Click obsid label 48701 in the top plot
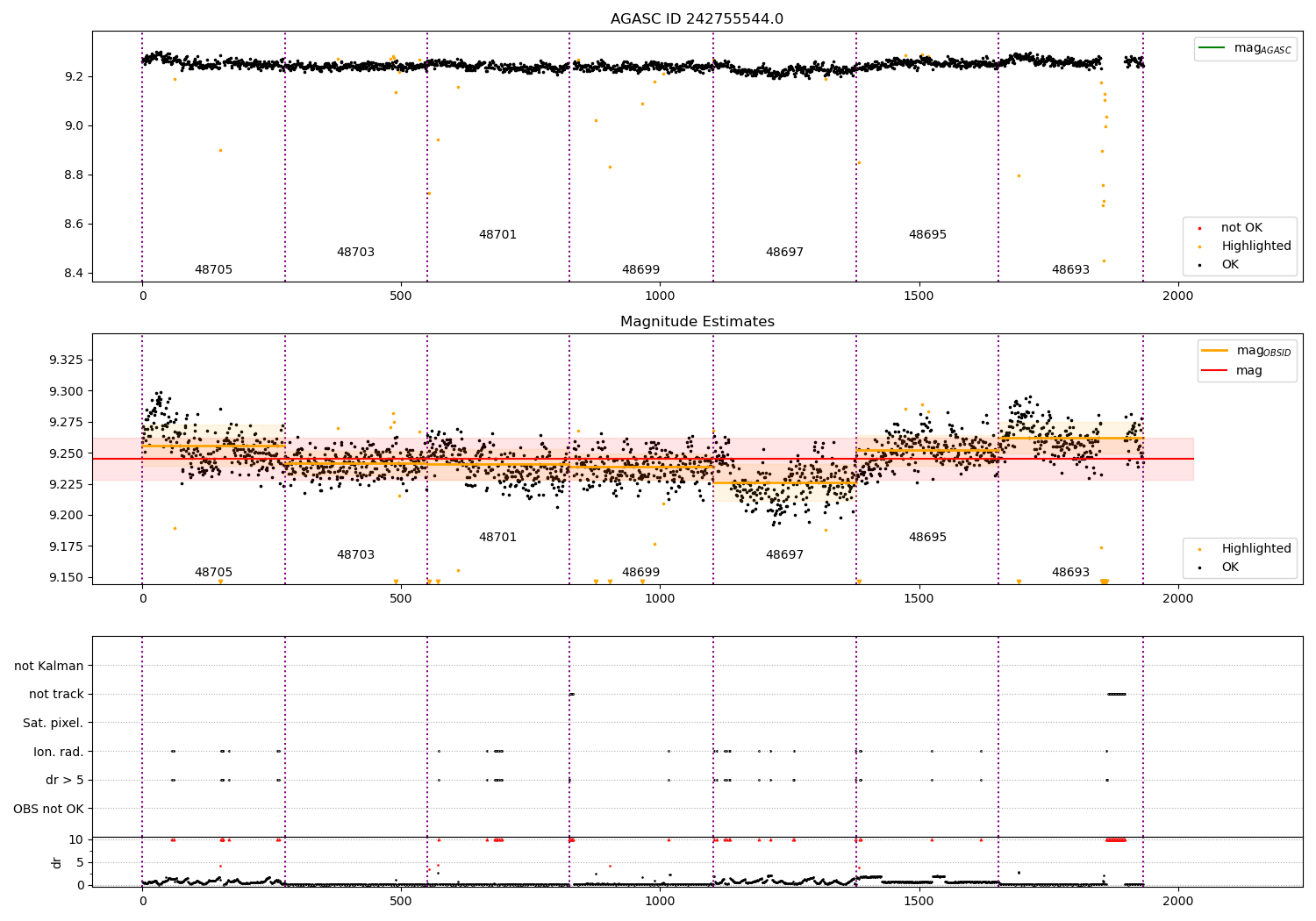 (497, 235)
